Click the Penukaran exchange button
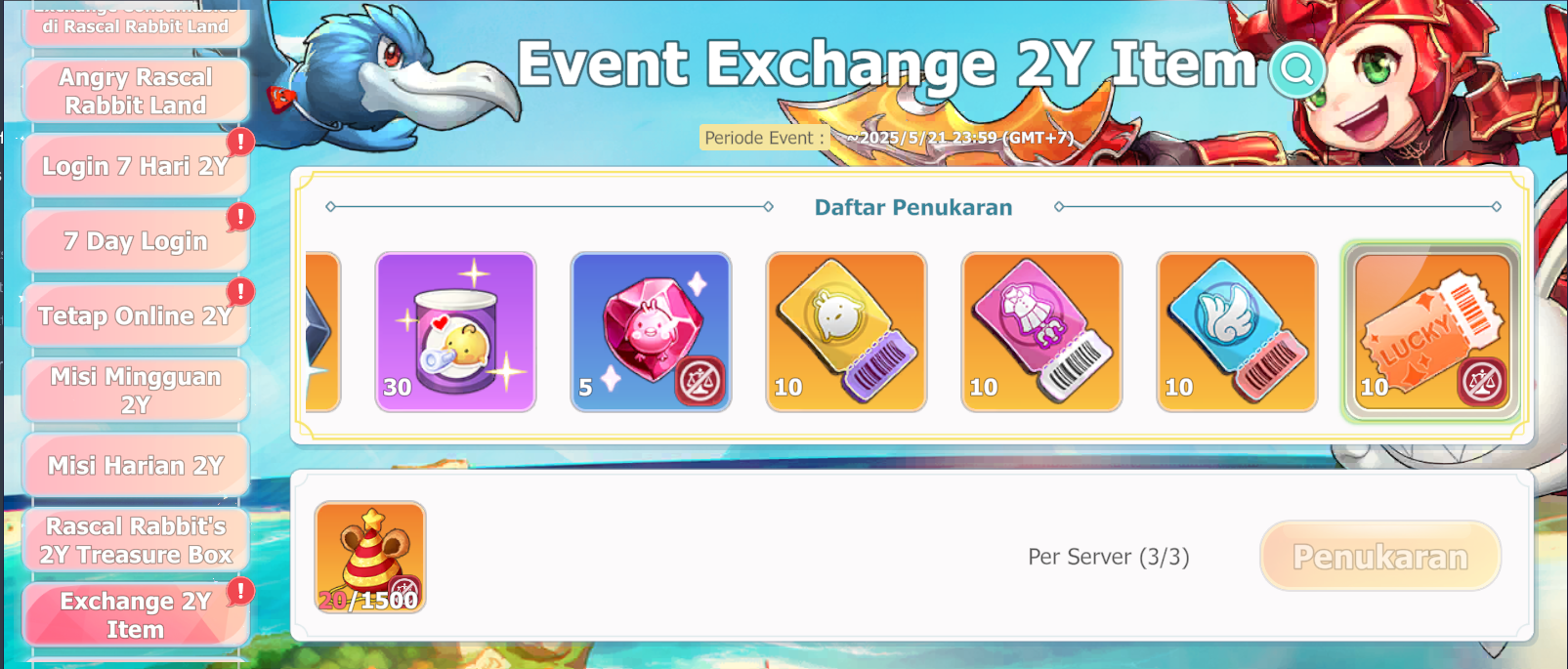The width and height of the screenshot is (1568, 669). (x=1380, y=556)
